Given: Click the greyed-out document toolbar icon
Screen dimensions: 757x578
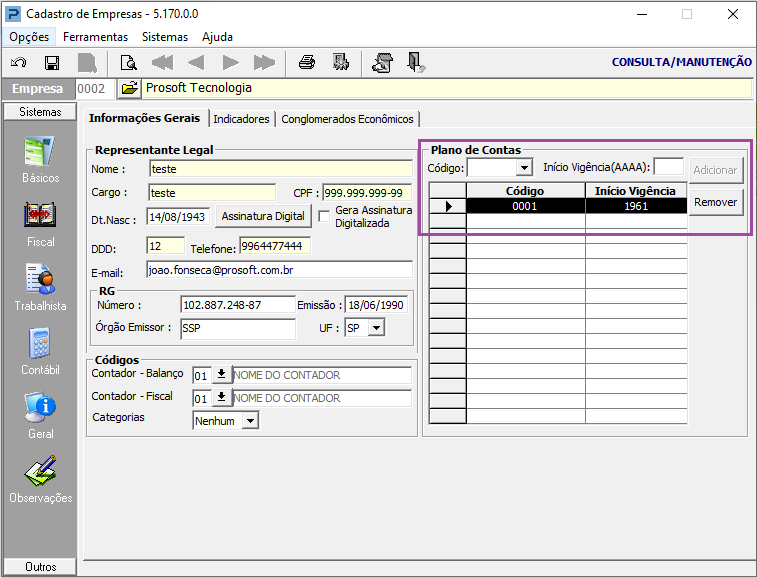Looking at the screenshot, I should [87, 63].
